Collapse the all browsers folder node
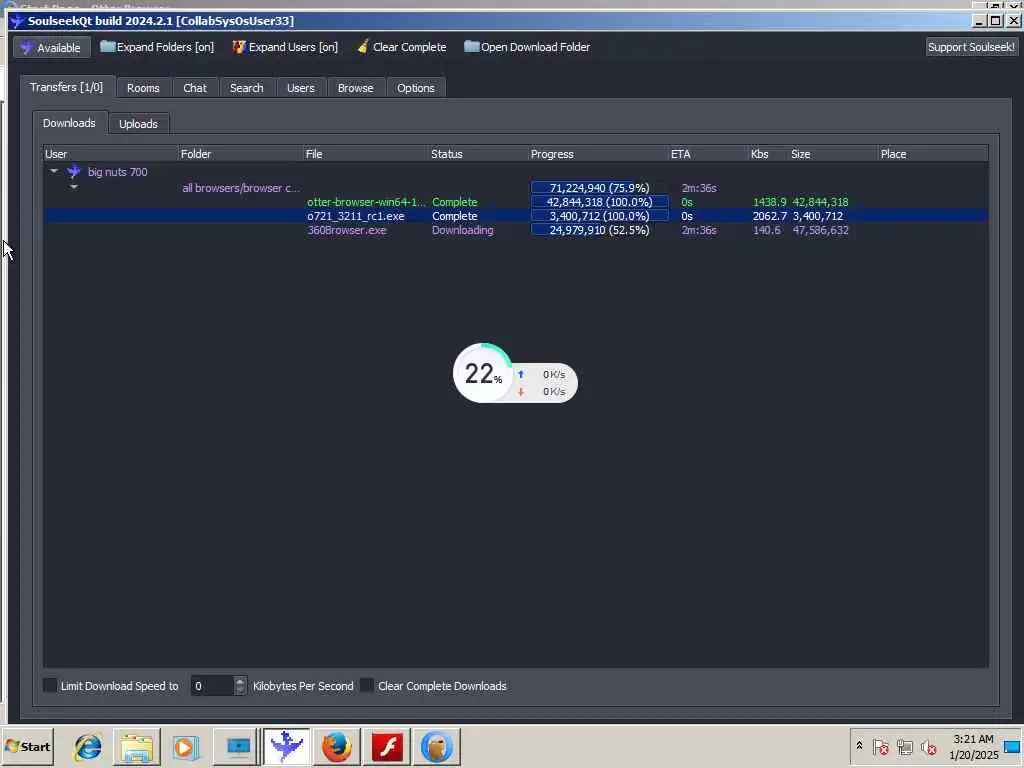This screenshot has width=1024, height=768. tap(74, 187)
